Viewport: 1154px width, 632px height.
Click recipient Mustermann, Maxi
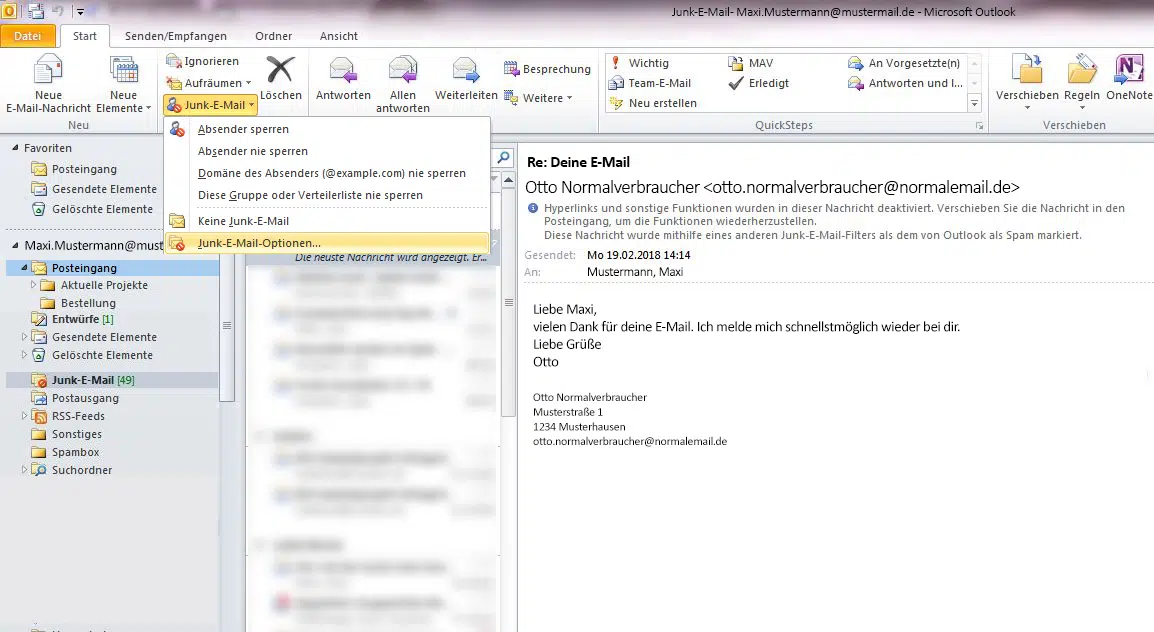[x=634, y=272]
